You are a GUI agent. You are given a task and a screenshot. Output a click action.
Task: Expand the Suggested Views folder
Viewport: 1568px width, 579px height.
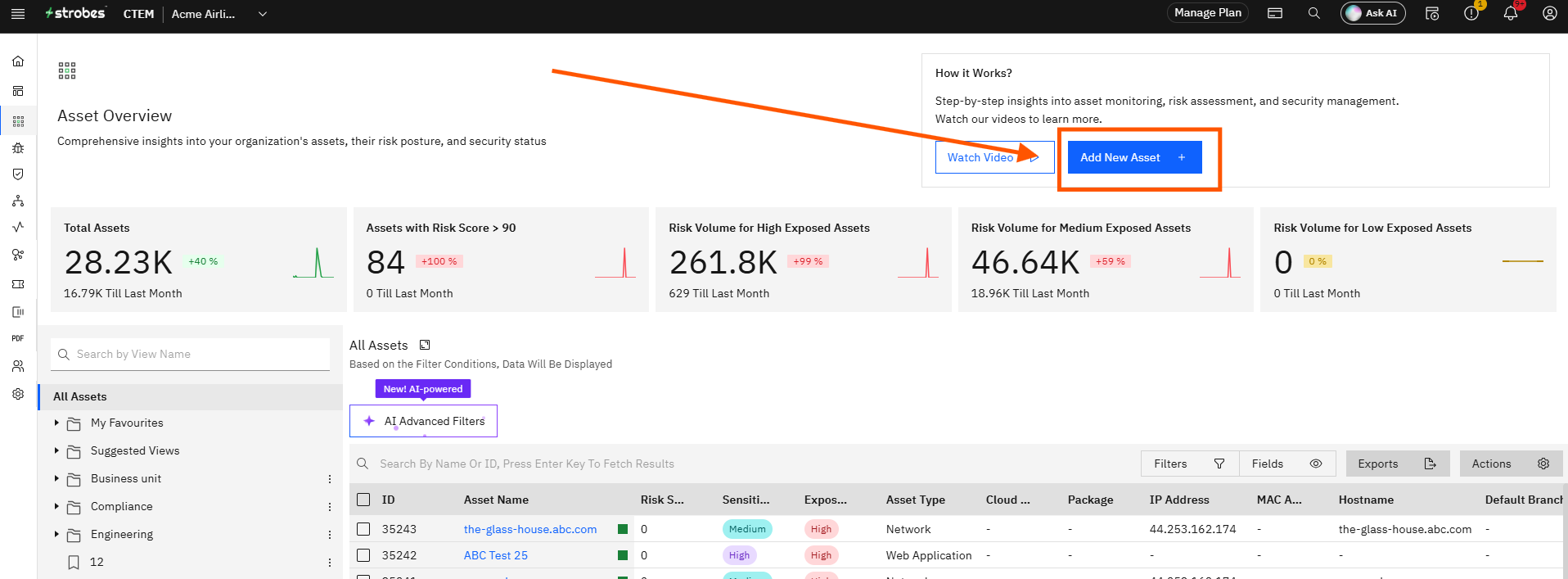pyautogui.click(x=56, y=450)
